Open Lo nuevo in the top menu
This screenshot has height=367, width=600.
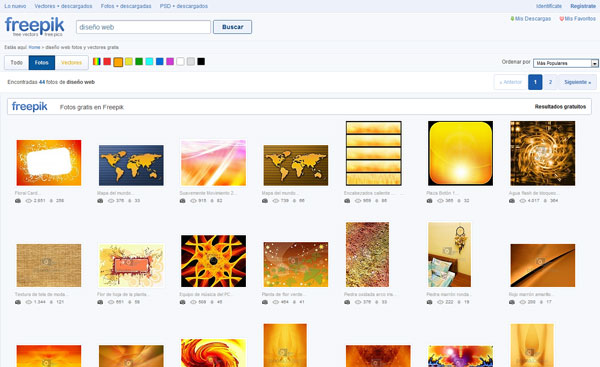[15, 6]
